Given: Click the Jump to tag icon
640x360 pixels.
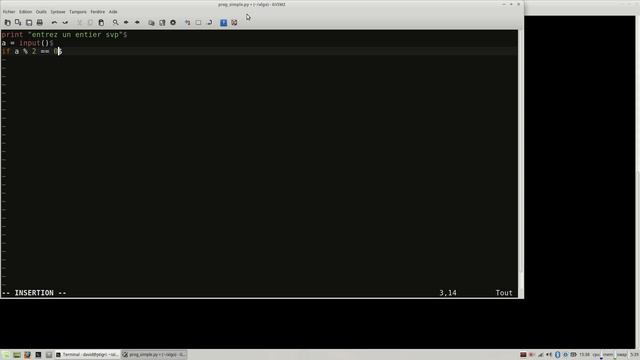Looking at the screenshot, I should 209,22.
